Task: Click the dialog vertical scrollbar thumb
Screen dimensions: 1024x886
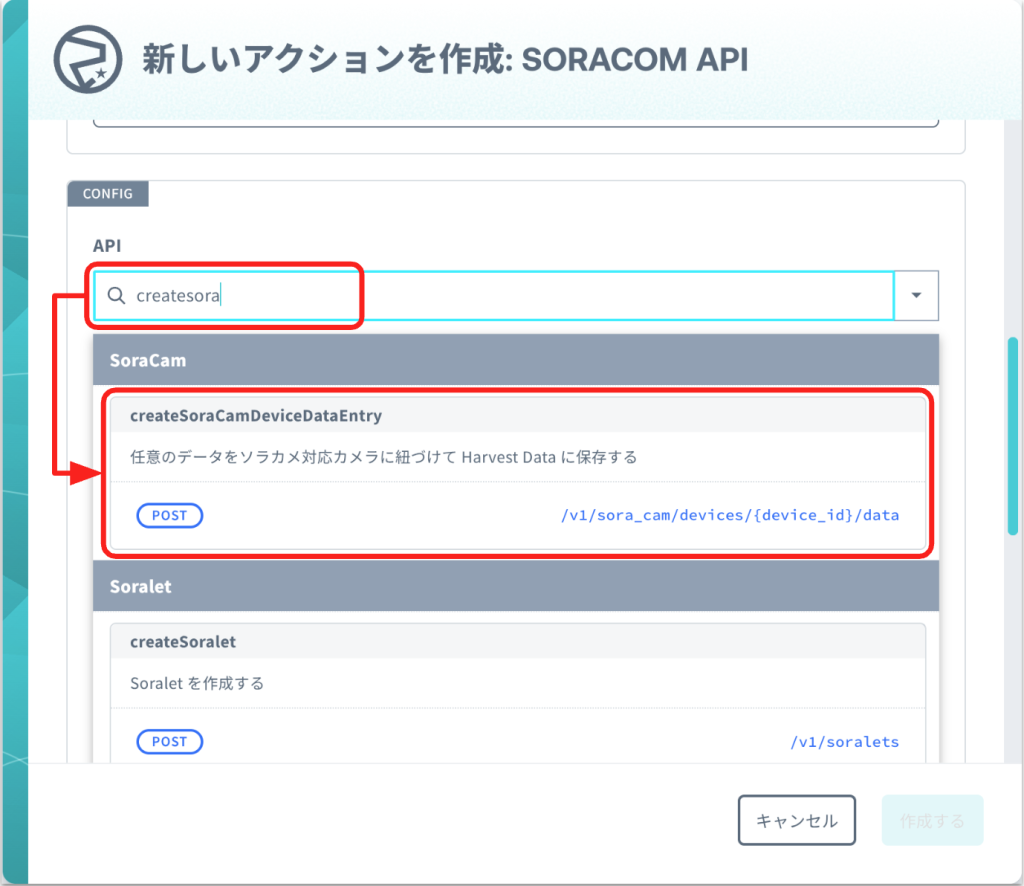Action: click(x=1013, y=435)
